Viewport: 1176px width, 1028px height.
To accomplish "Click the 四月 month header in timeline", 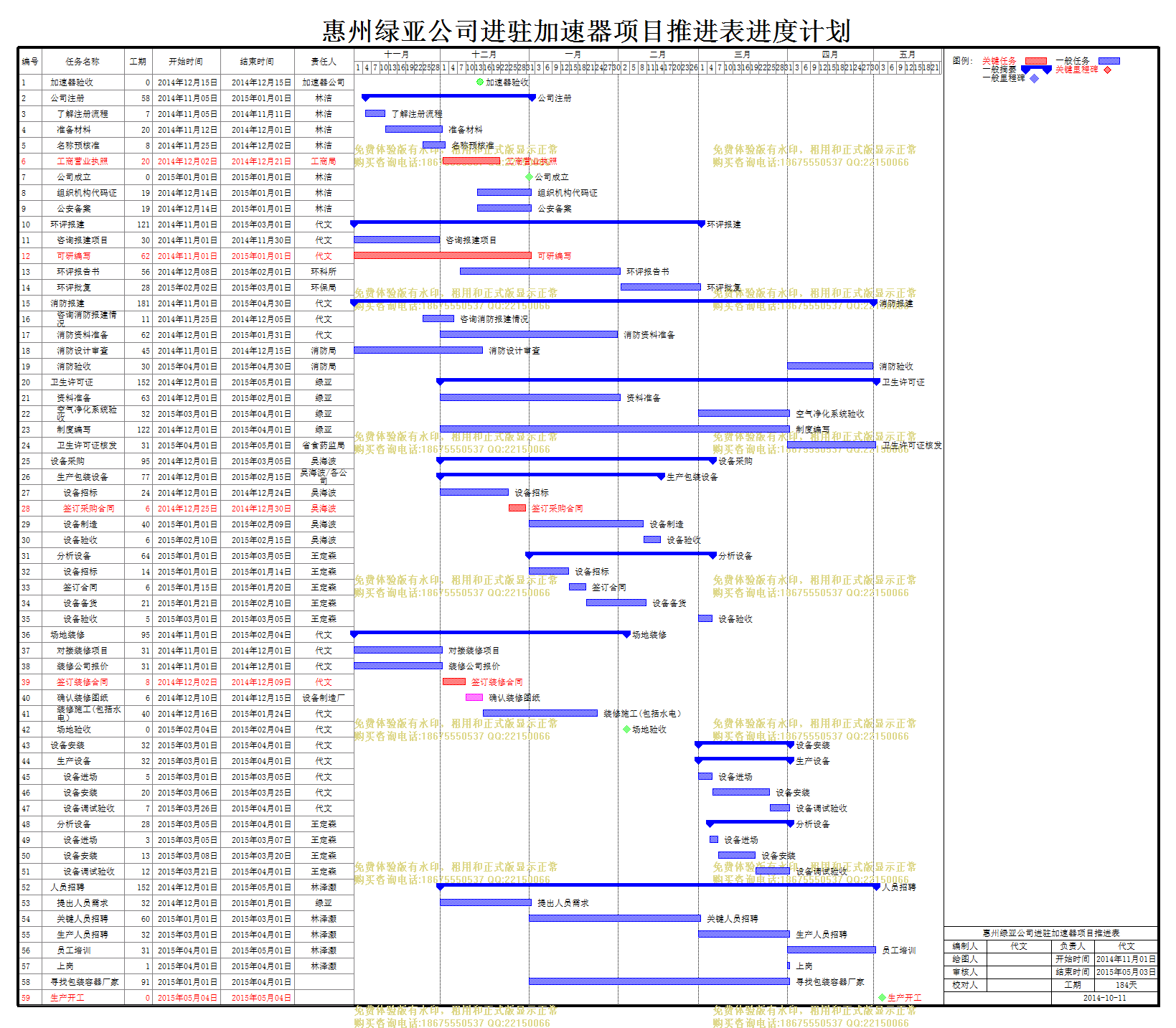I will 830,55.
